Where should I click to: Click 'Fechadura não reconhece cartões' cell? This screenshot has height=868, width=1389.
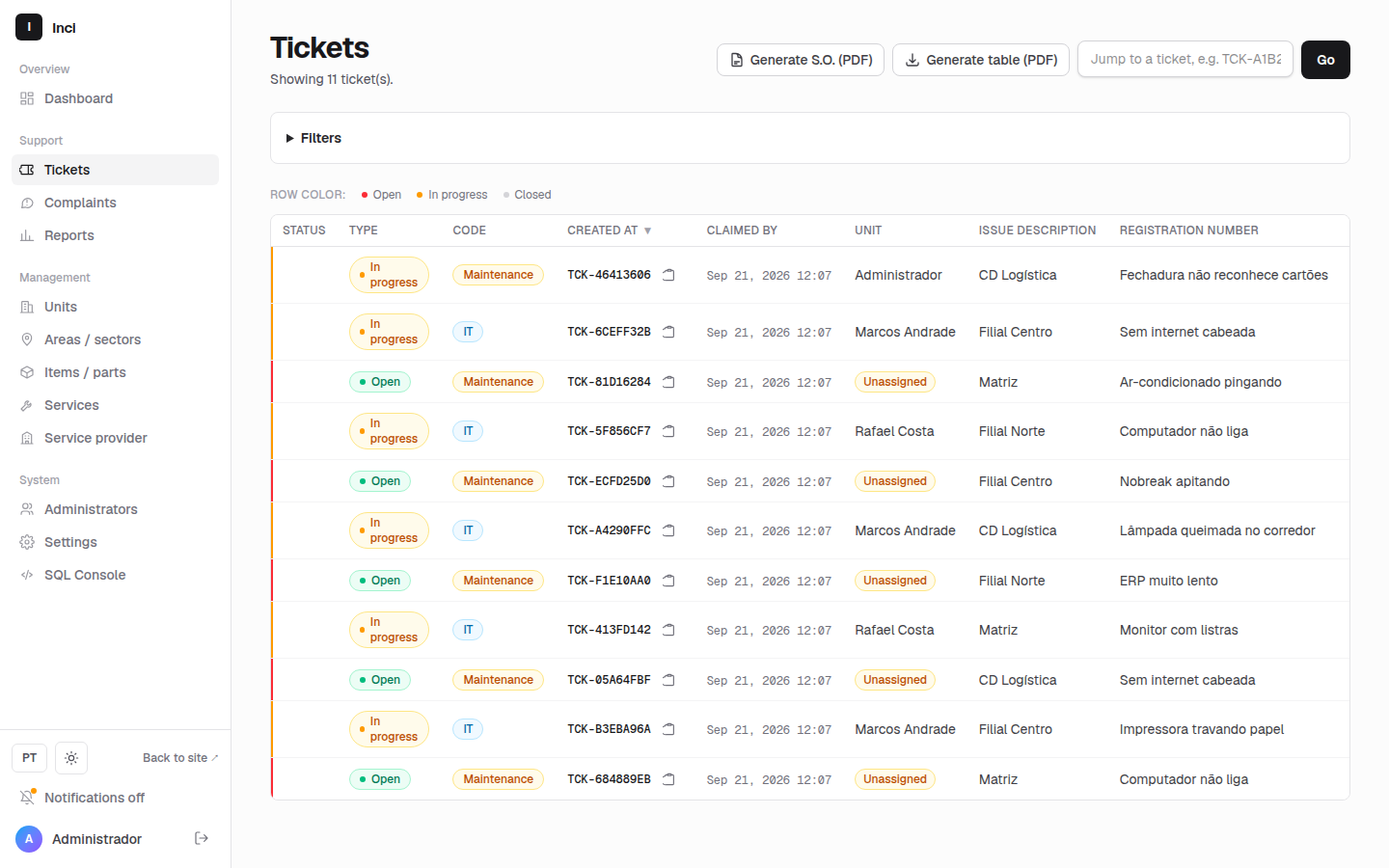click(x=1223, y=275)
